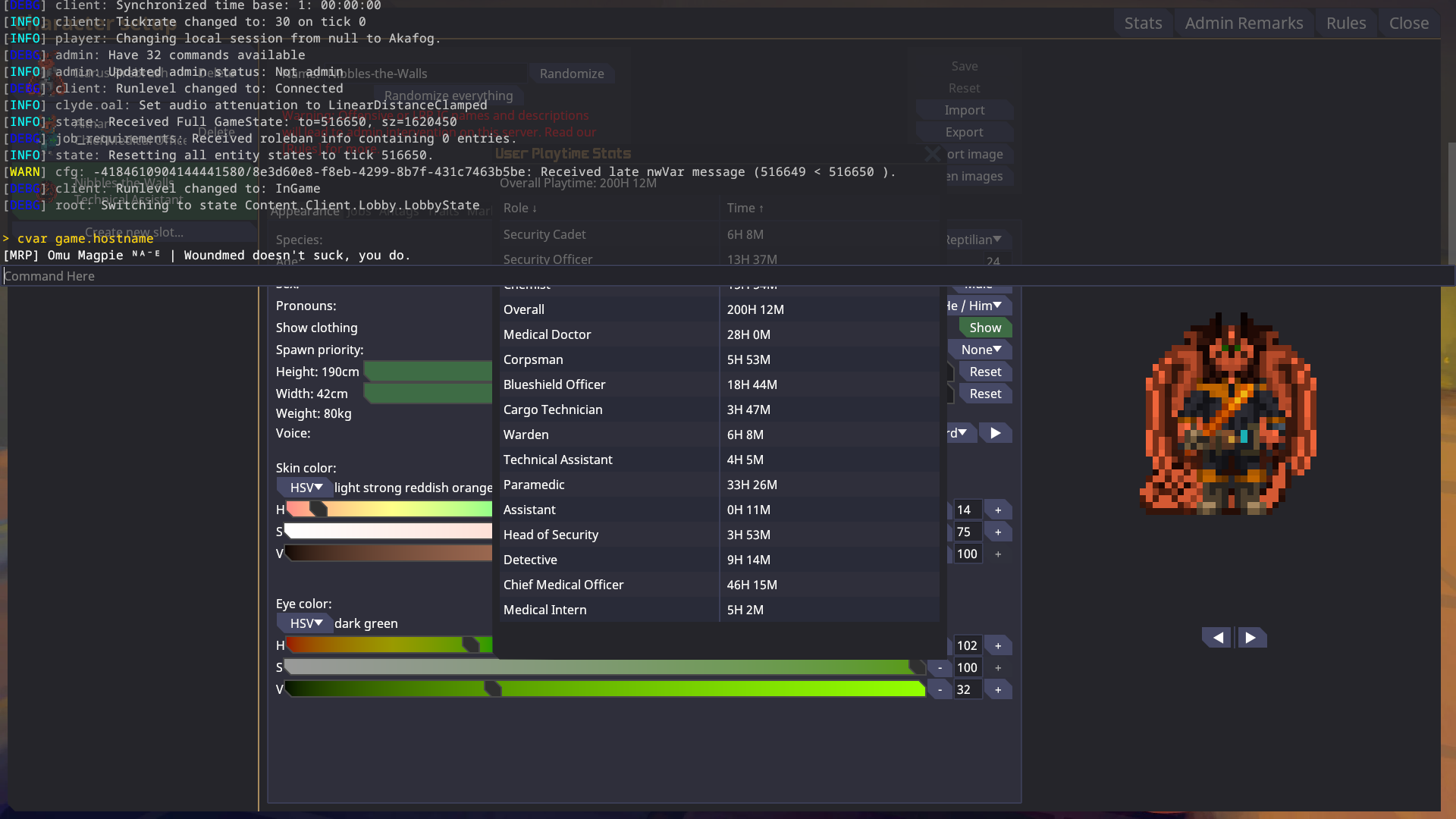Viewport: 1456px width, 819px height.
Task: Adjust the eye color value slider
Action: click(x=604, y=689)
